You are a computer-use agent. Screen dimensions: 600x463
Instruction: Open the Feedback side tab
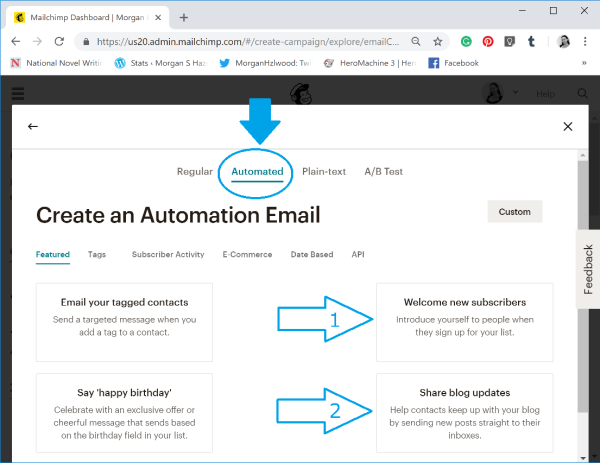(x=588, y=269)
